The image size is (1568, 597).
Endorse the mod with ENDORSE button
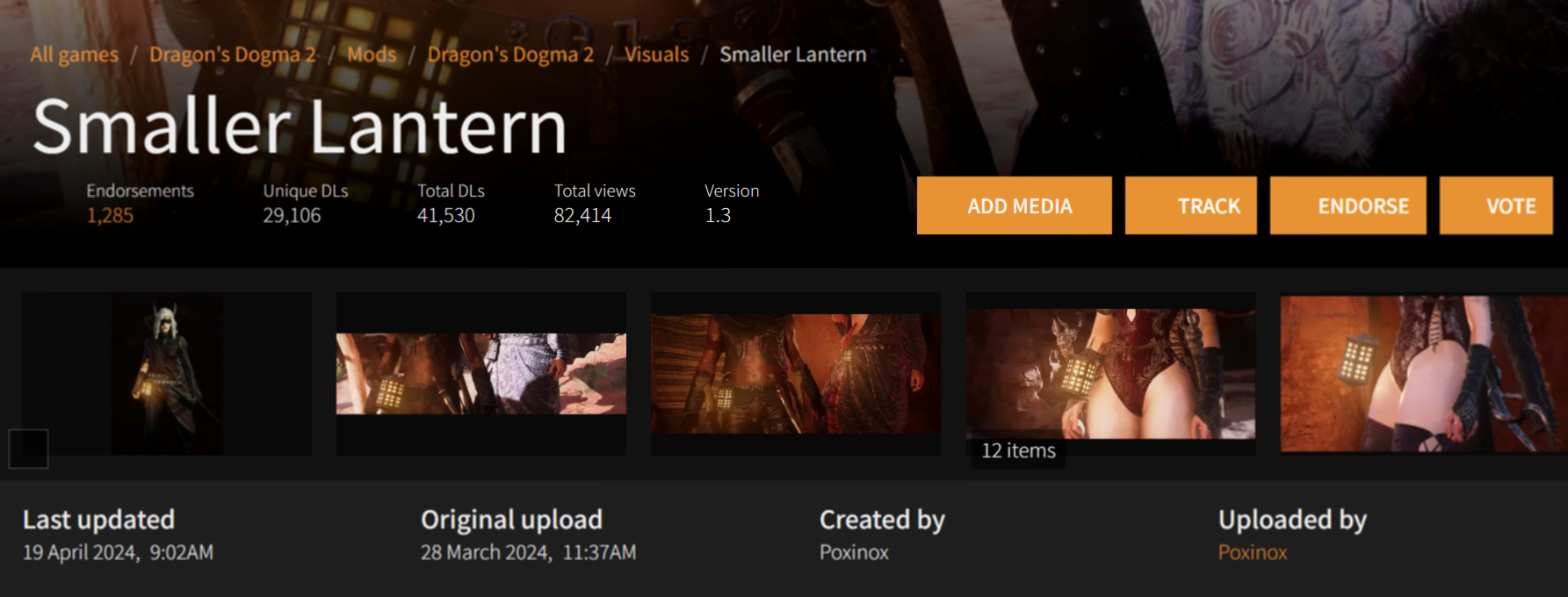tap(1348, 205)
